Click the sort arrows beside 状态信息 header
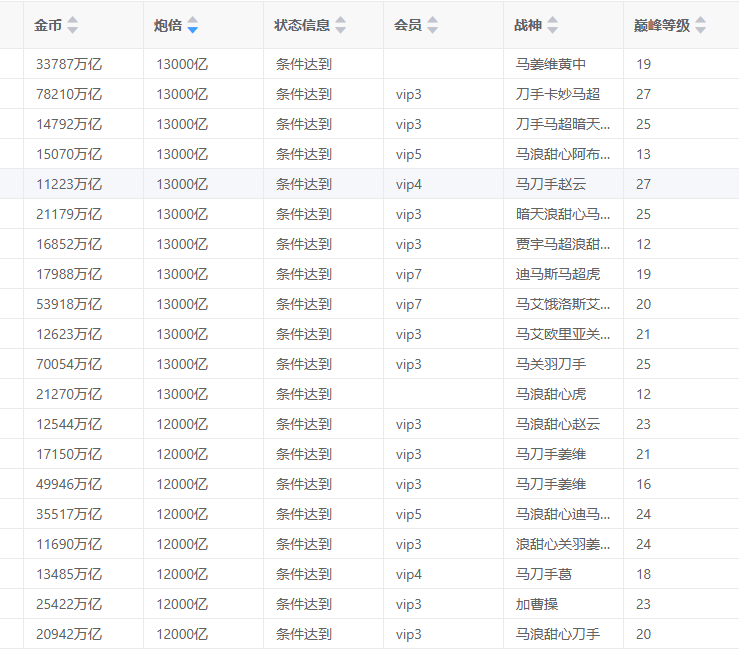 point(341,25)
